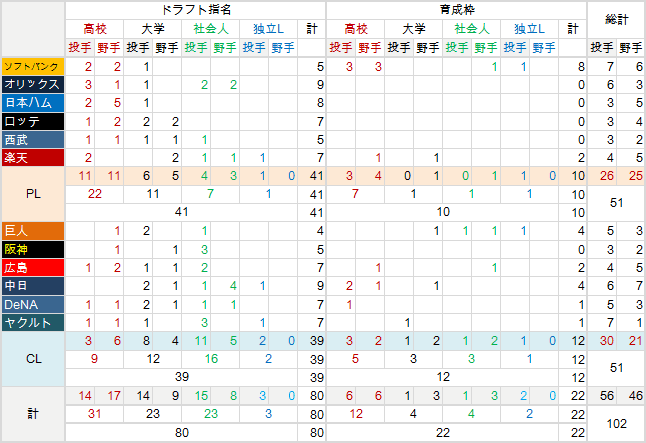Click the PL high school total 22 cell

(x=94, y=194)
